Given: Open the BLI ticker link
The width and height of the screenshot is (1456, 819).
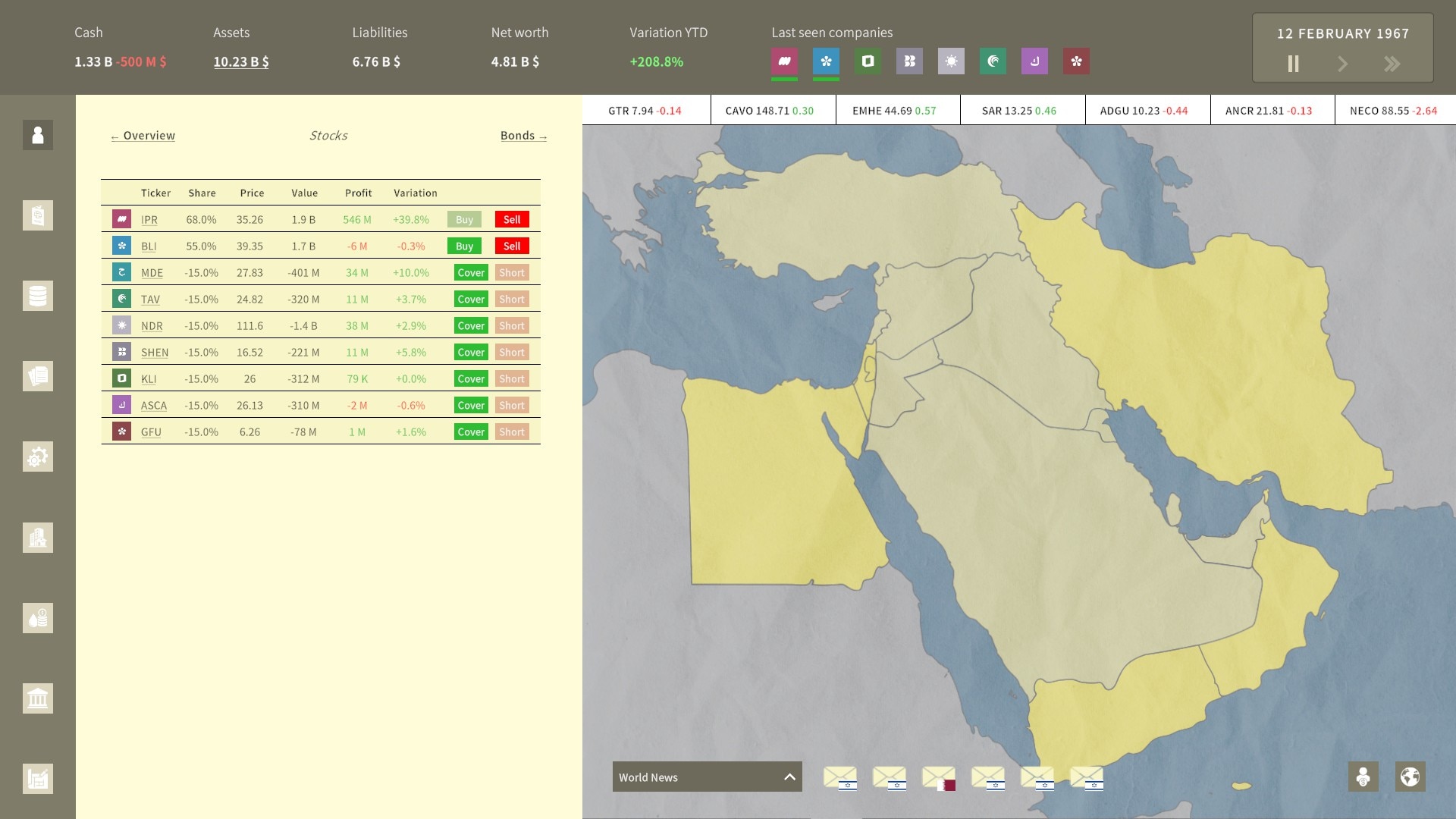Looking at the screenshot, I should click(x=149, y=246).
